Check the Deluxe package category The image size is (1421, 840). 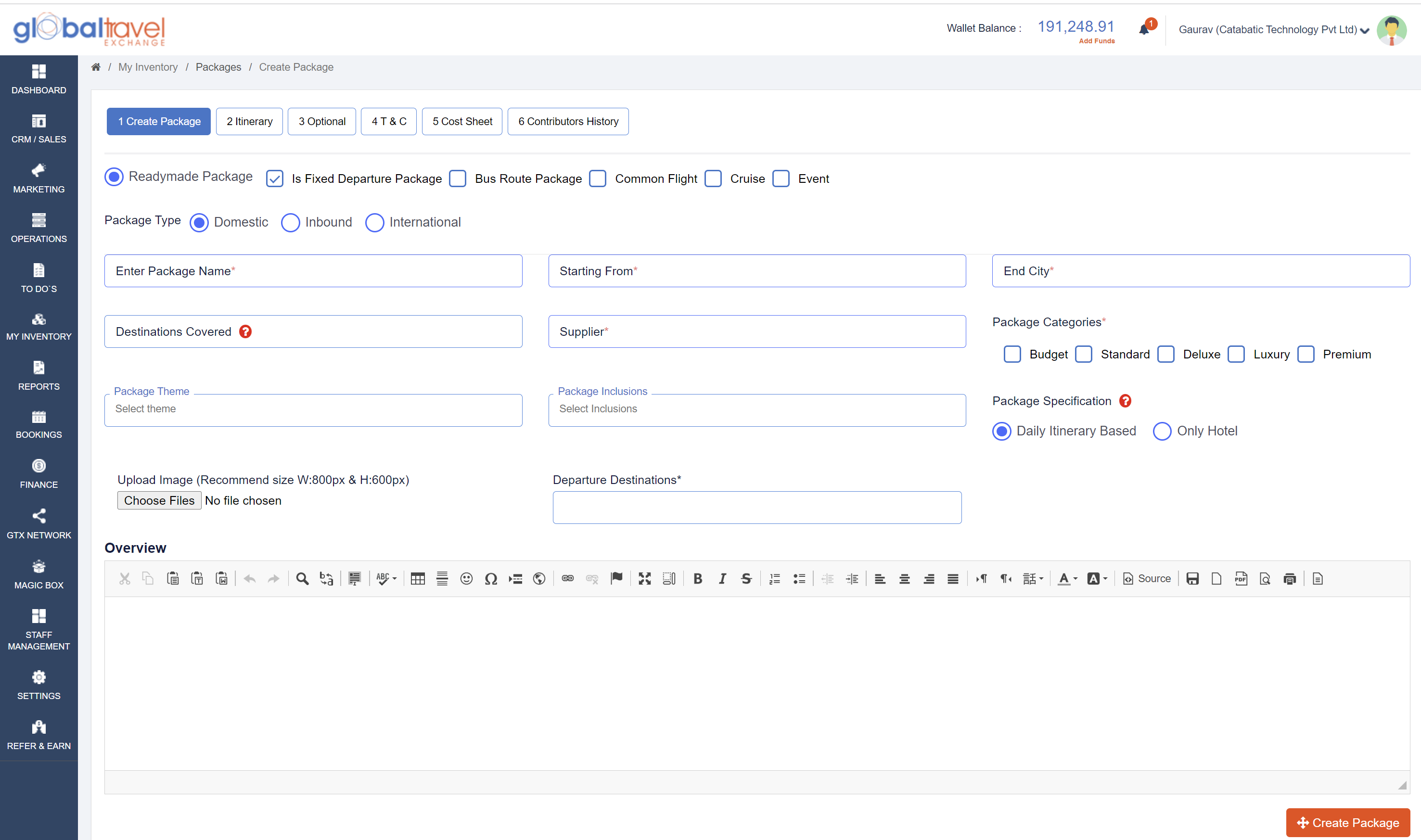click(x=1165, y=355)
